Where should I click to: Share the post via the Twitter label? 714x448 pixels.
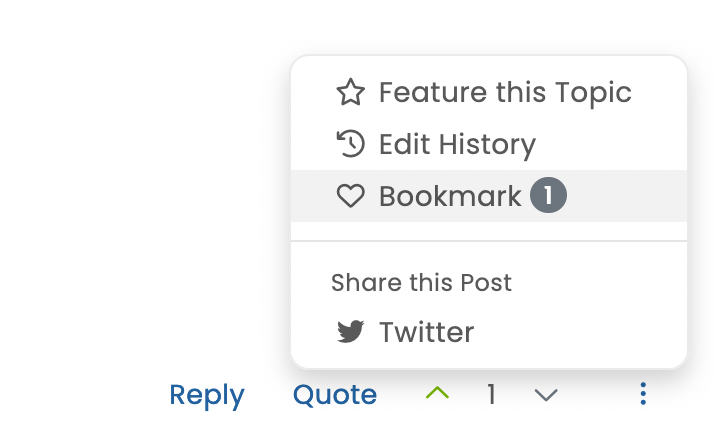[x=426, y=332]
